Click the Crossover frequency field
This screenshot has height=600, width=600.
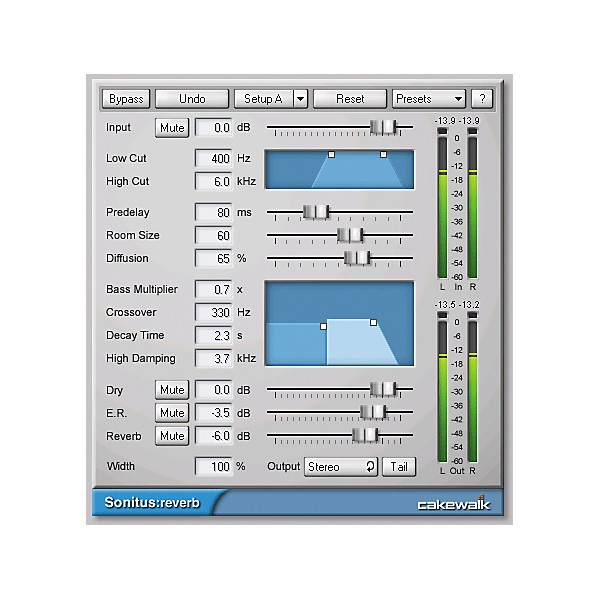[x=214, y=312]
